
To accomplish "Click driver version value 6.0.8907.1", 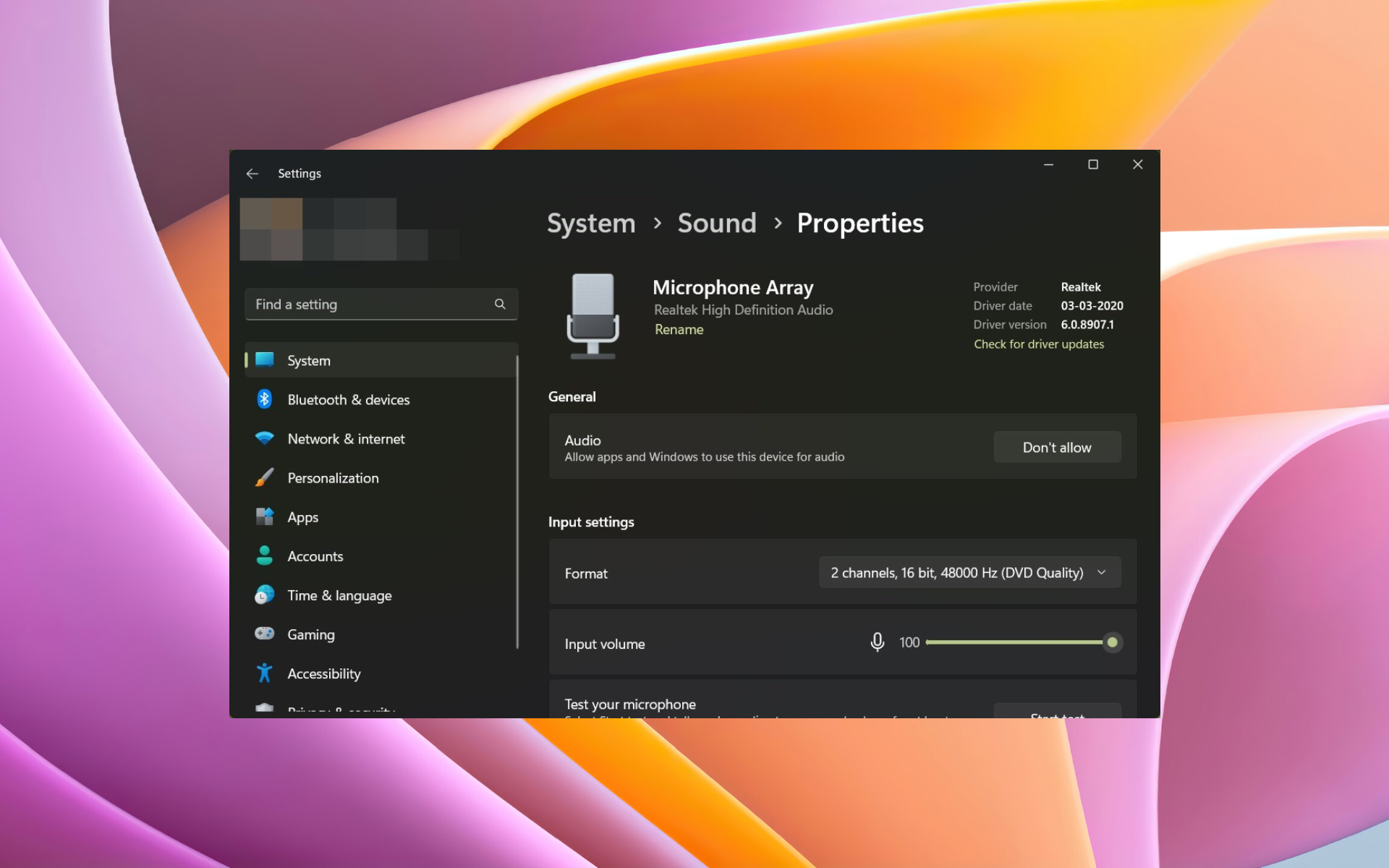I will pyautogui.click(x=1087, y=324).
